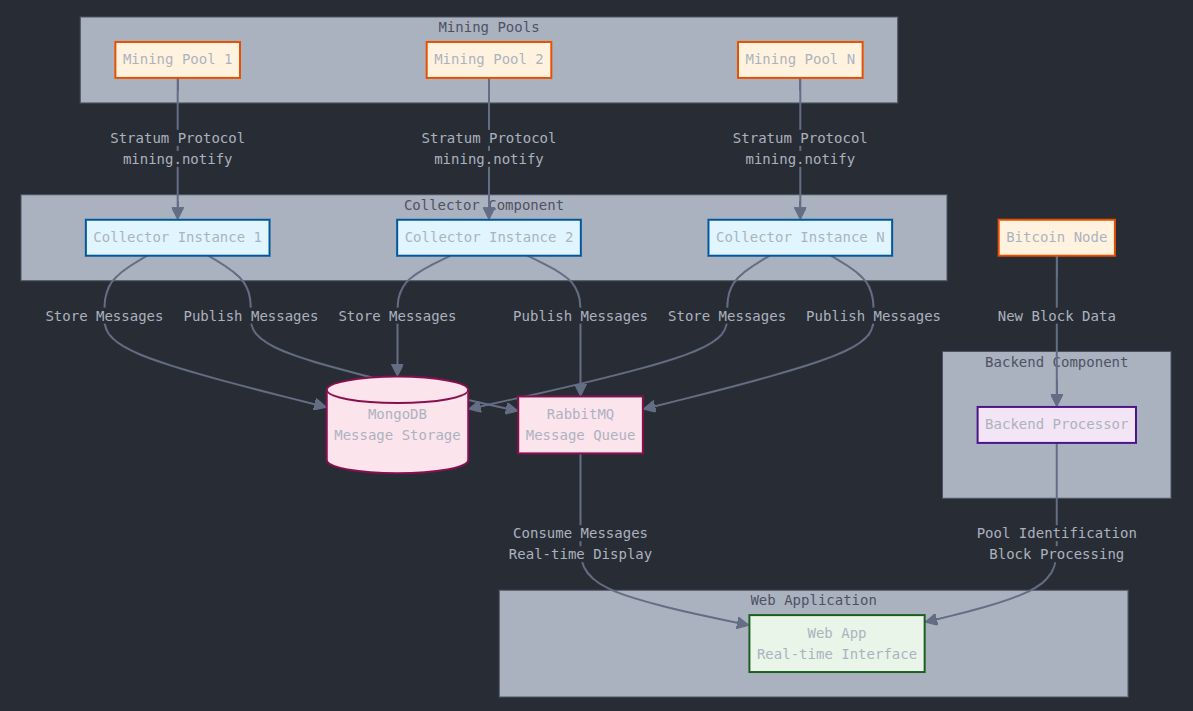Click the Collector Instance N box

pos(799,238)
